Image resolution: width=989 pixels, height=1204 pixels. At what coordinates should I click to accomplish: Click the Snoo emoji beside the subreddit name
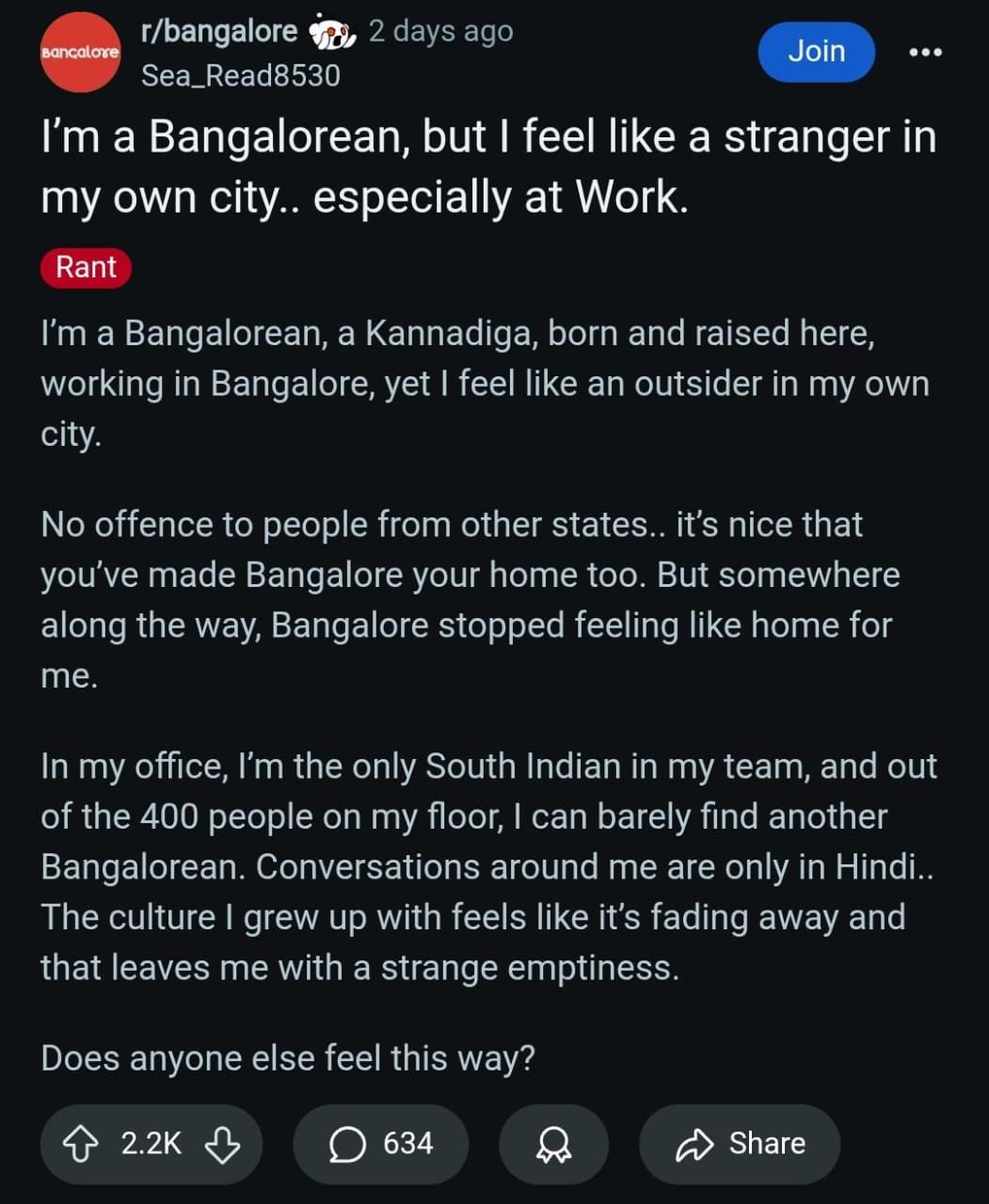(x=332, y=33)
